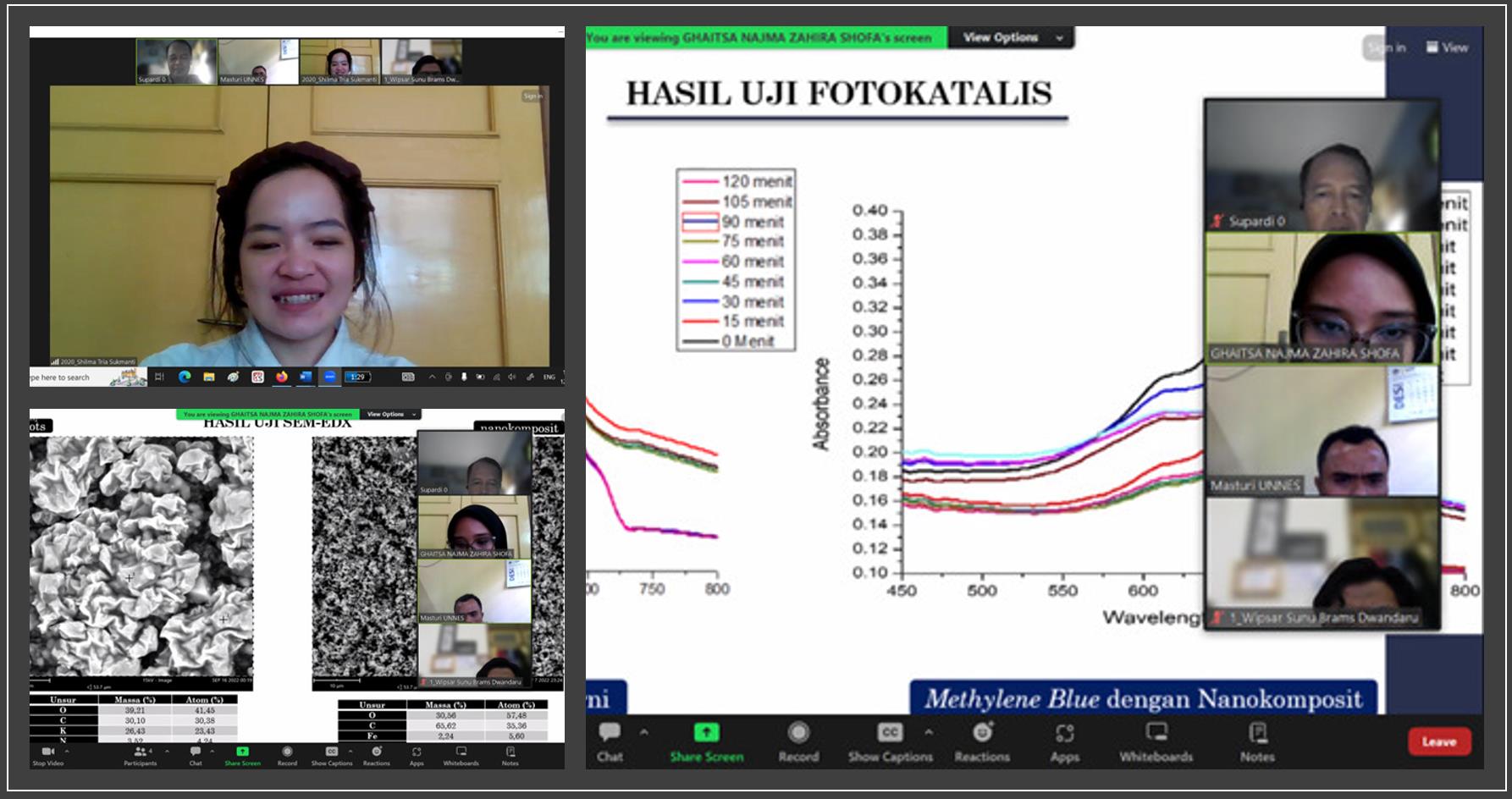Open Reactions in the right Zoom toolbar
This screenshot has height=799, width=1512.
tap(982, 741)
